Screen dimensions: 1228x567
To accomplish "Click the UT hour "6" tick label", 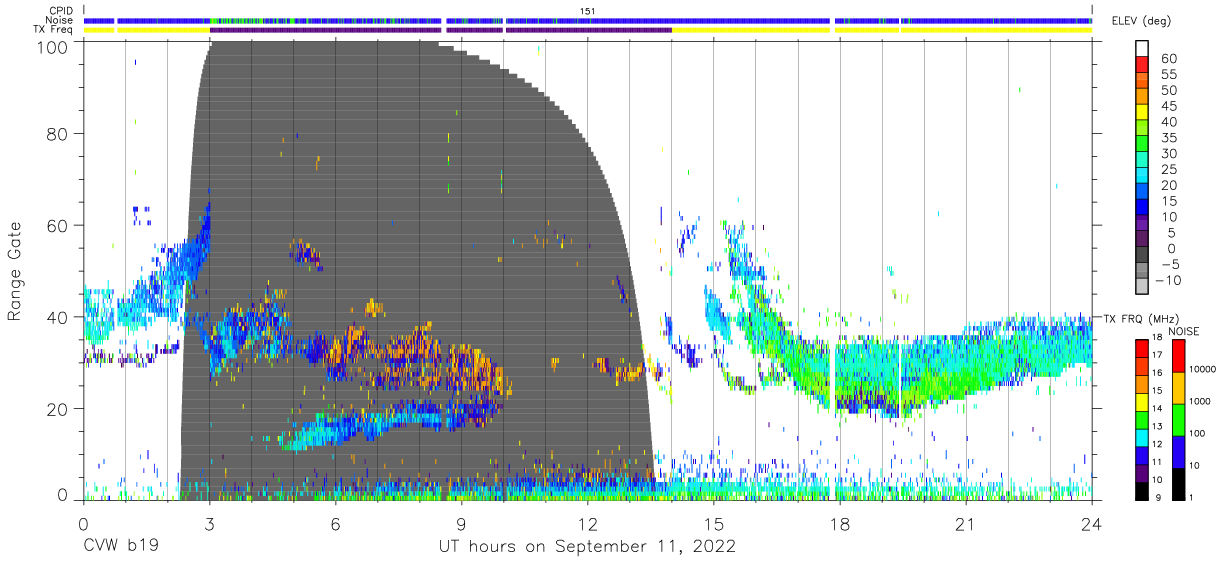I will [336, 523].
